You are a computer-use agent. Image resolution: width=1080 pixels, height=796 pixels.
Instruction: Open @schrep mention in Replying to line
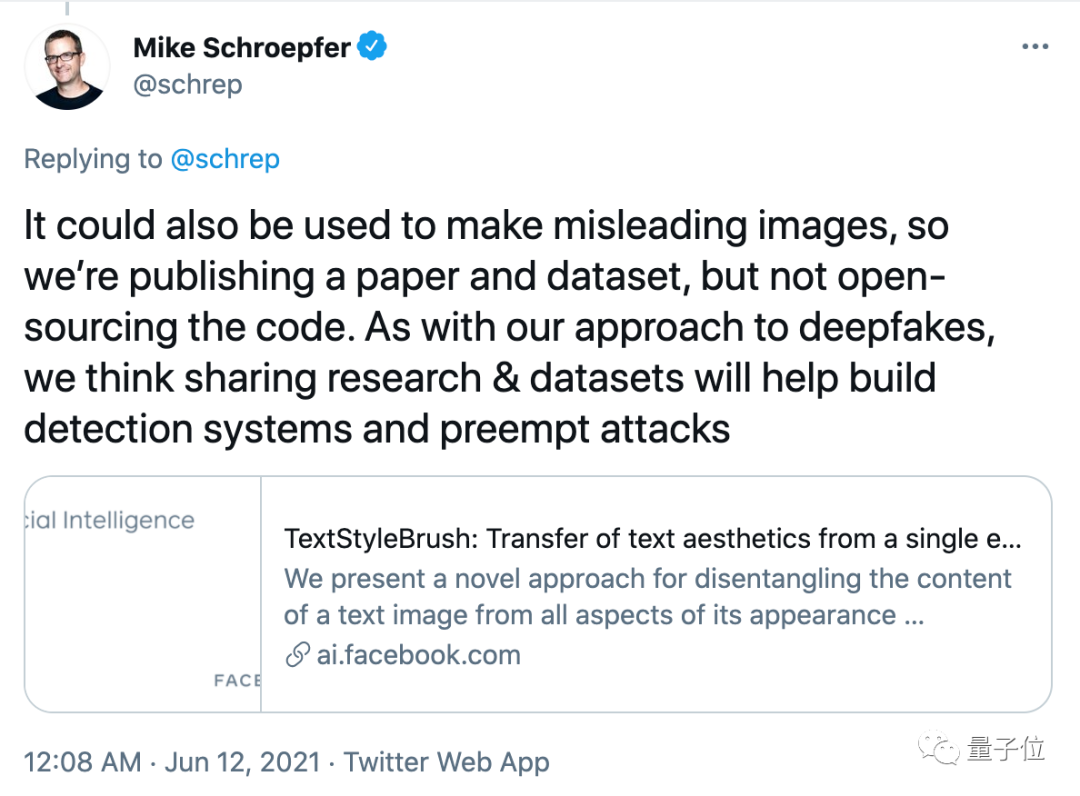[x=225, y=159]
